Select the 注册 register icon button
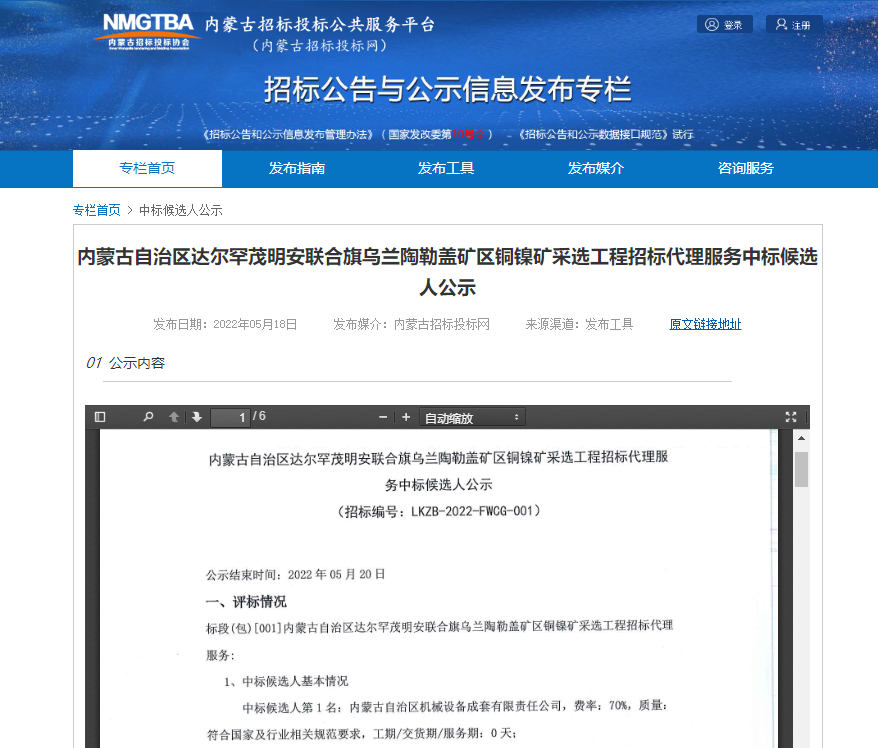Screen dimensions: 878x748 coord(793,23)
